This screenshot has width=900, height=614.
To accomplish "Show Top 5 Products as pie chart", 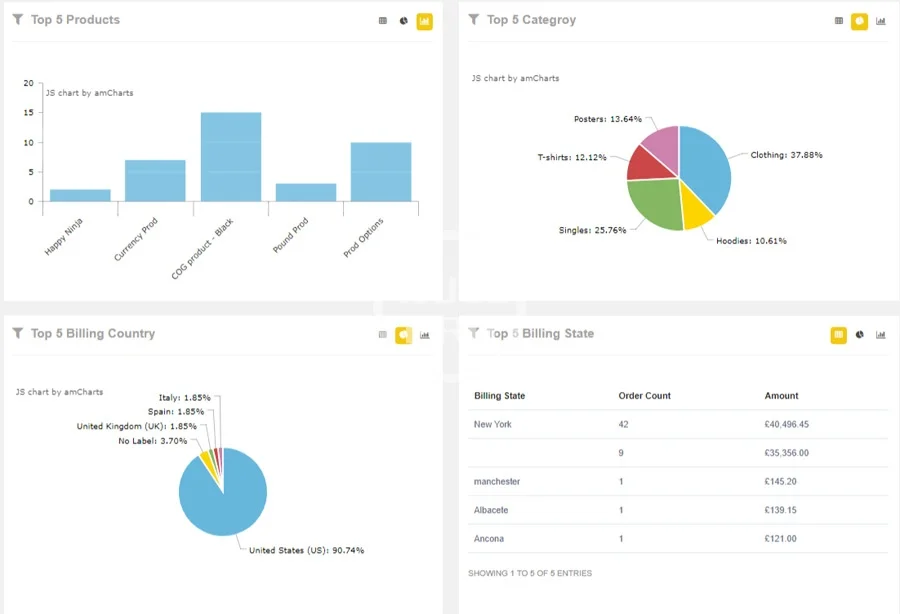I will pos(403,21).
